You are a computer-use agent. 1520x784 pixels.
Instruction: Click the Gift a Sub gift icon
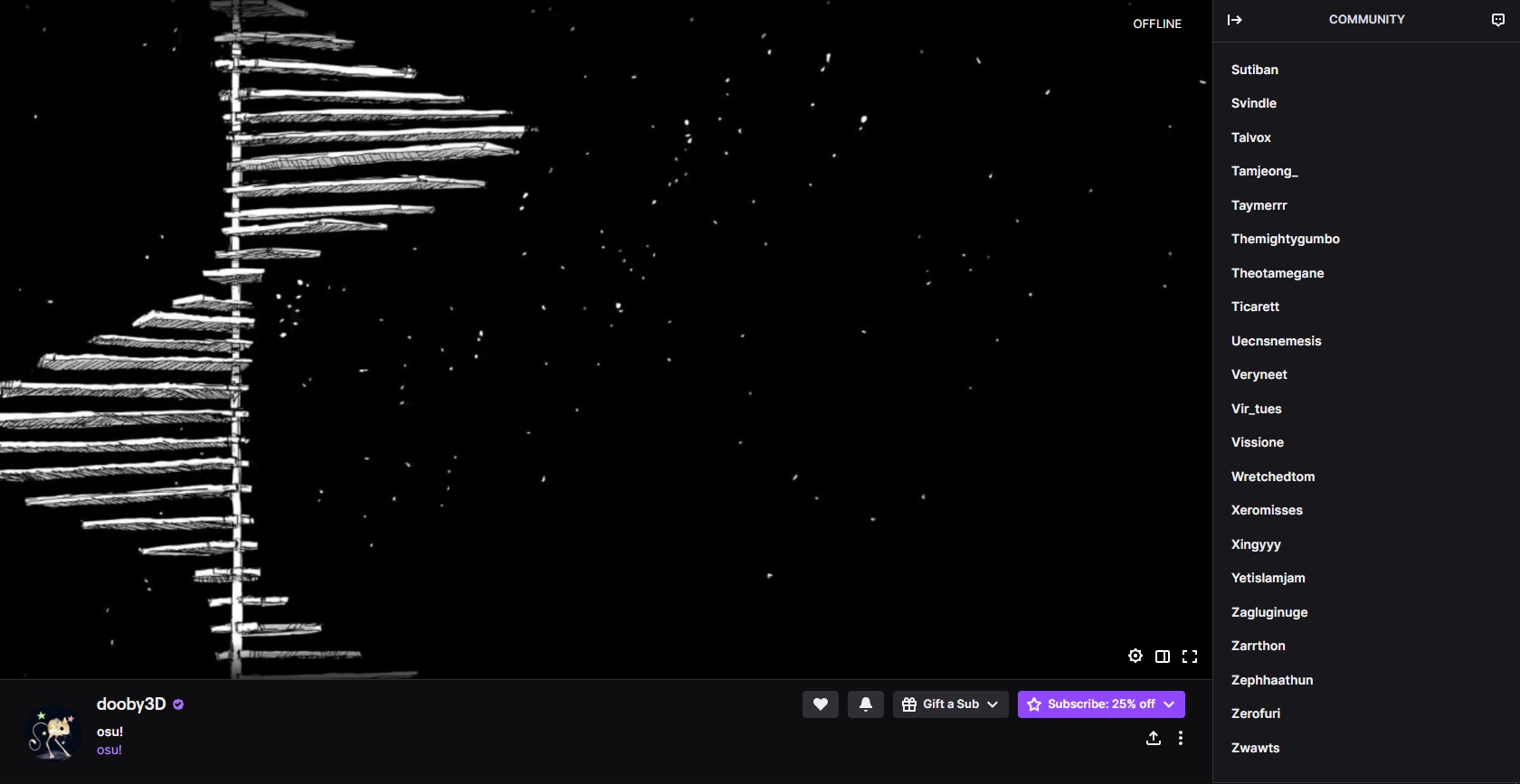click(x=909, y=704)
